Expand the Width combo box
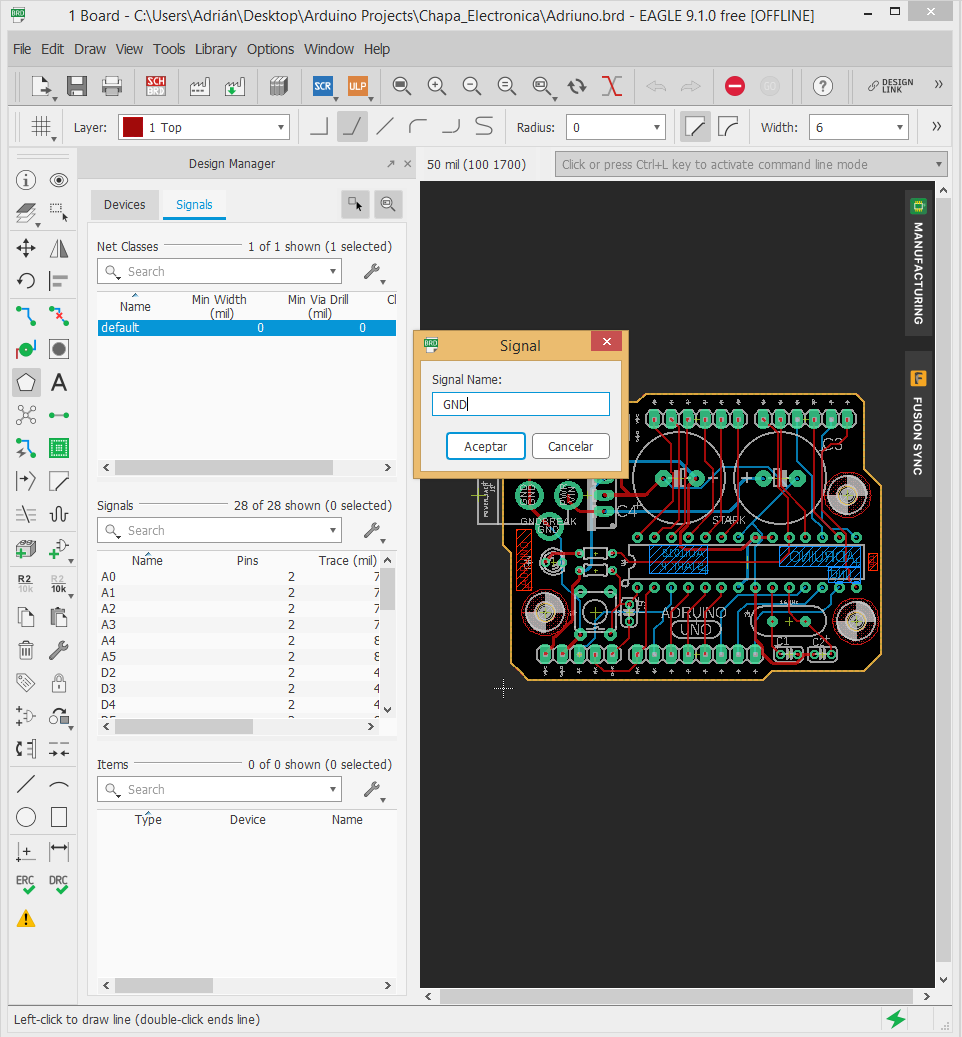The width and height of the screenshot is (962, 1037). pyautogui.click(x=900, y=128)
